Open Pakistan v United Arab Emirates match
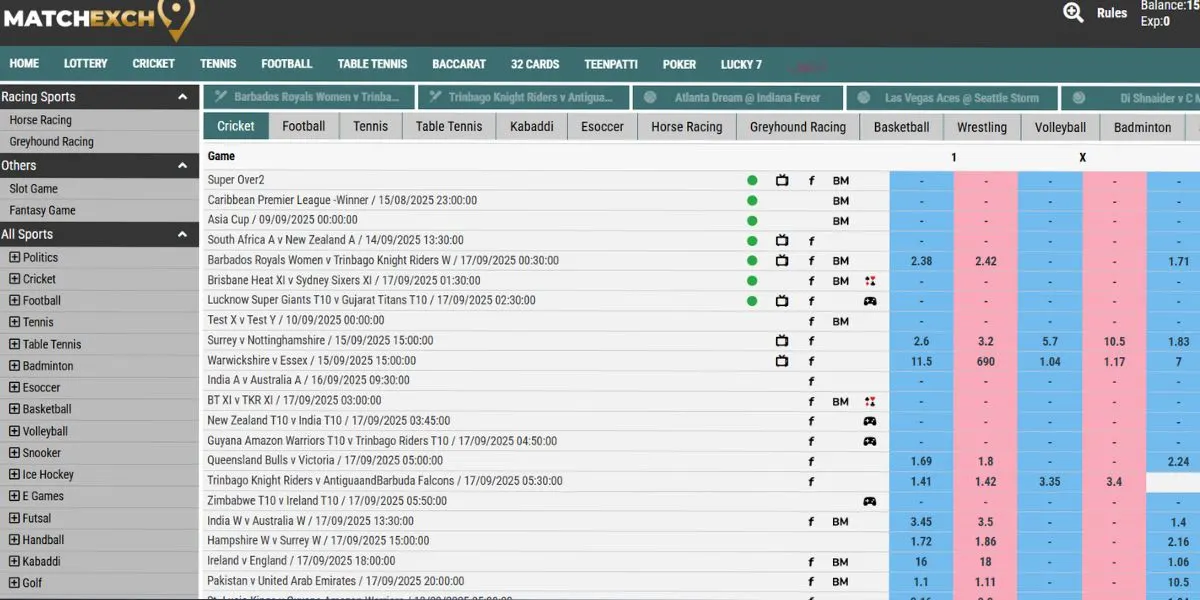The height and width of the screenshot is (600, 1200). click(335, 581)
